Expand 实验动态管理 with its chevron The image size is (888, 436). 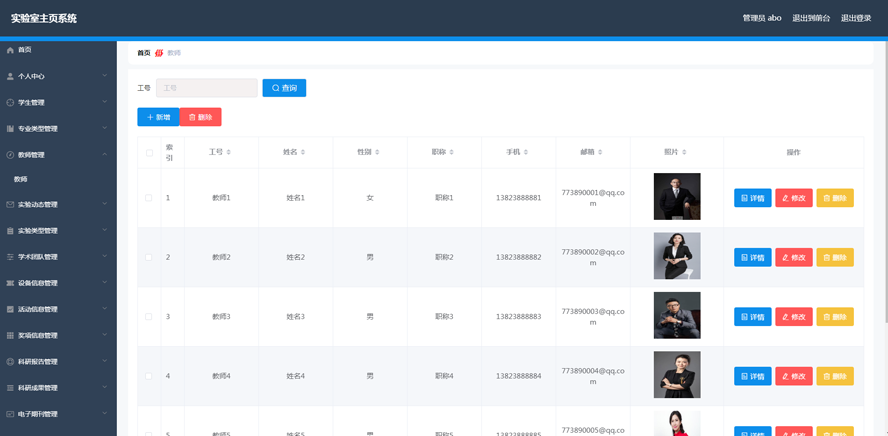click(105, 204)
